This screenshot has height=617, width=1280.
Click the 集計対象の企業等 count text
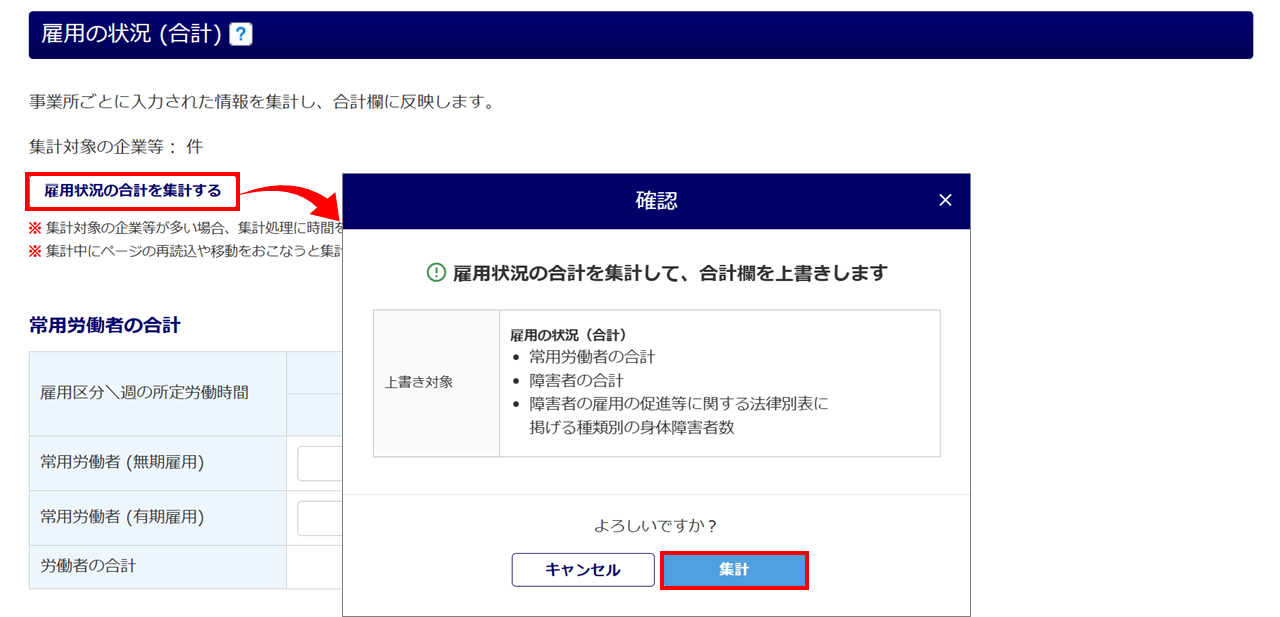click(116, 146)
